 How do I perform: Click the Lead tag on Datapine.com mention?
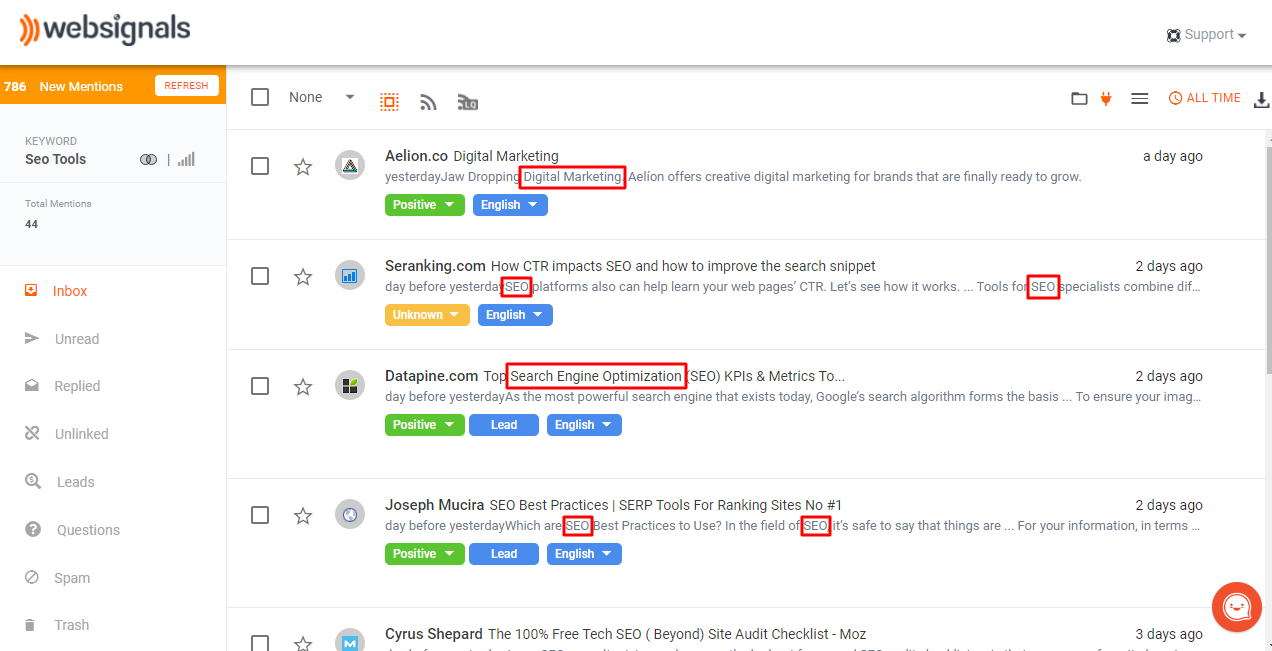click(x=504, y=425)
